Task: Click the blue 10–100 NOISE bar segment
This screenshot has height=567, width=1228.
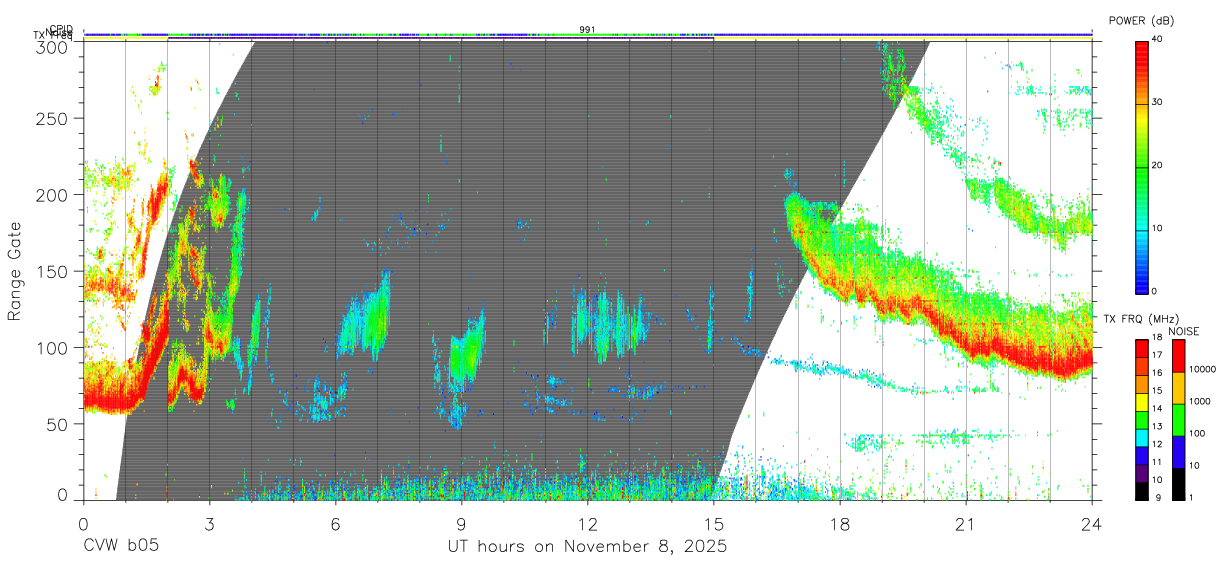Action: point(1177,452)
